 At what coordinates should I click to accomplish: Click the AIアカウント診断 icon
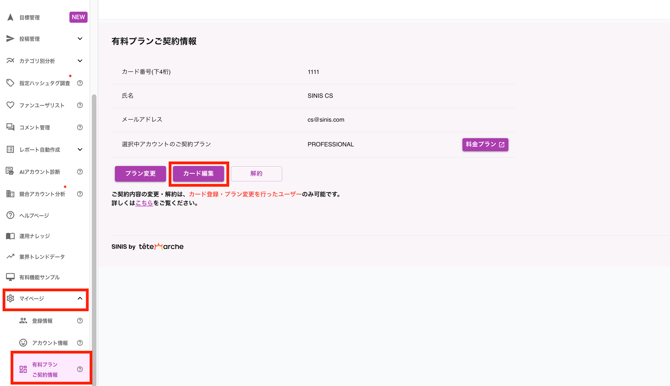[x=10, y=171]
